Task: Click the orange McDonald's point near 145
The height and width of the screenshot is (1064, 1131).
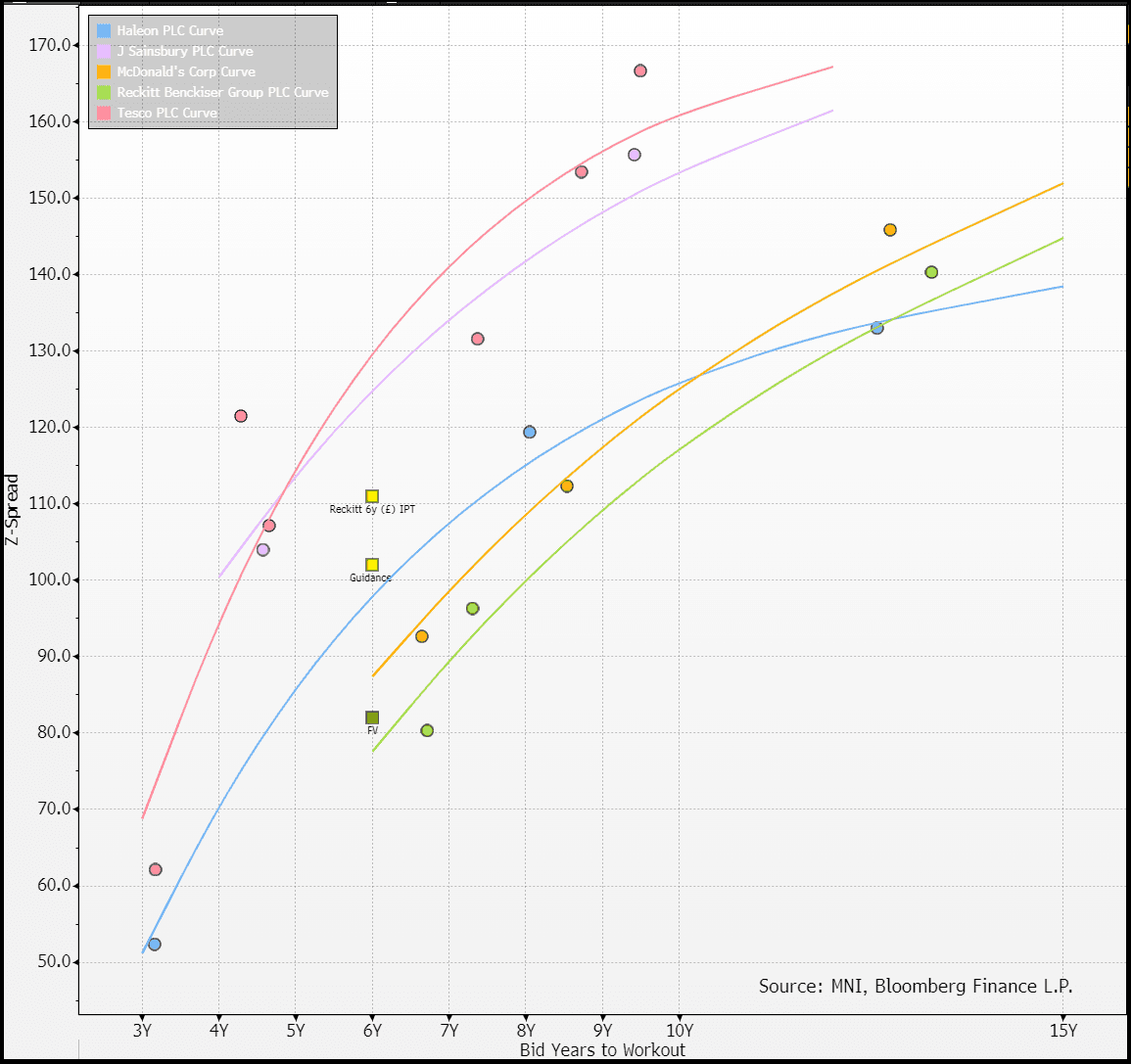Action: 890,230
